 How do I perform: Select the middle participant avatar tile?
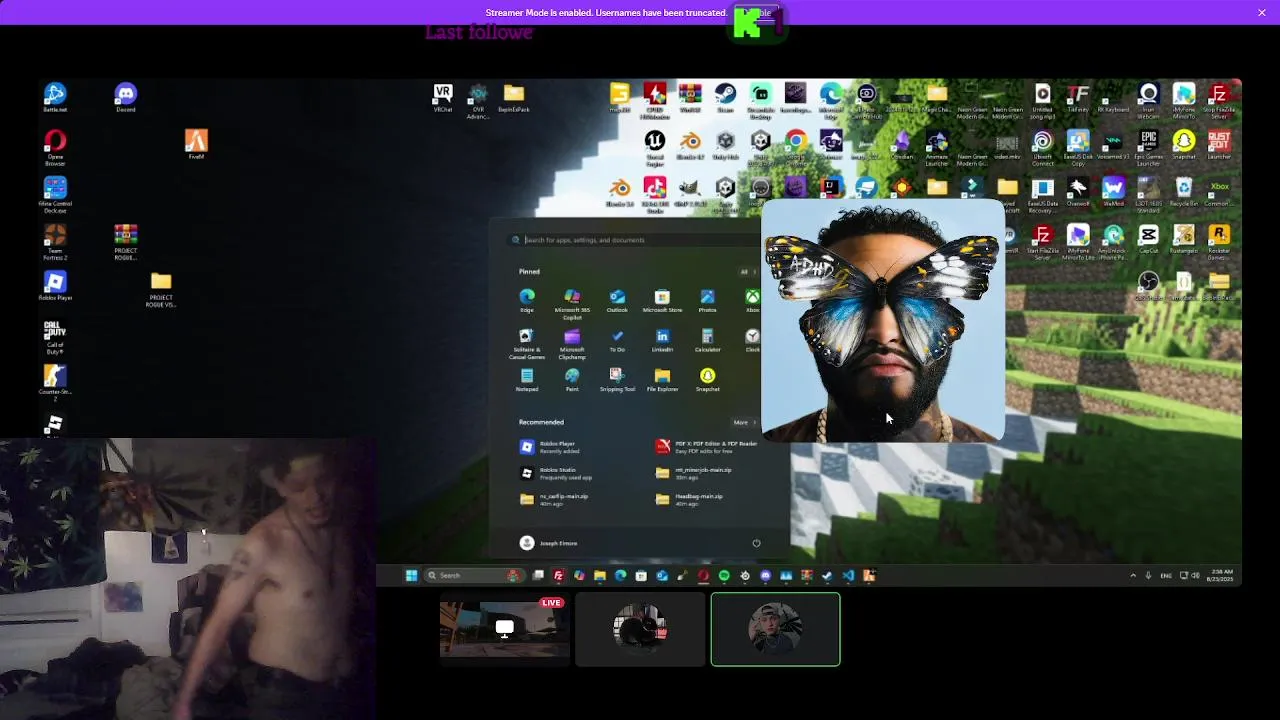point(640,629)
